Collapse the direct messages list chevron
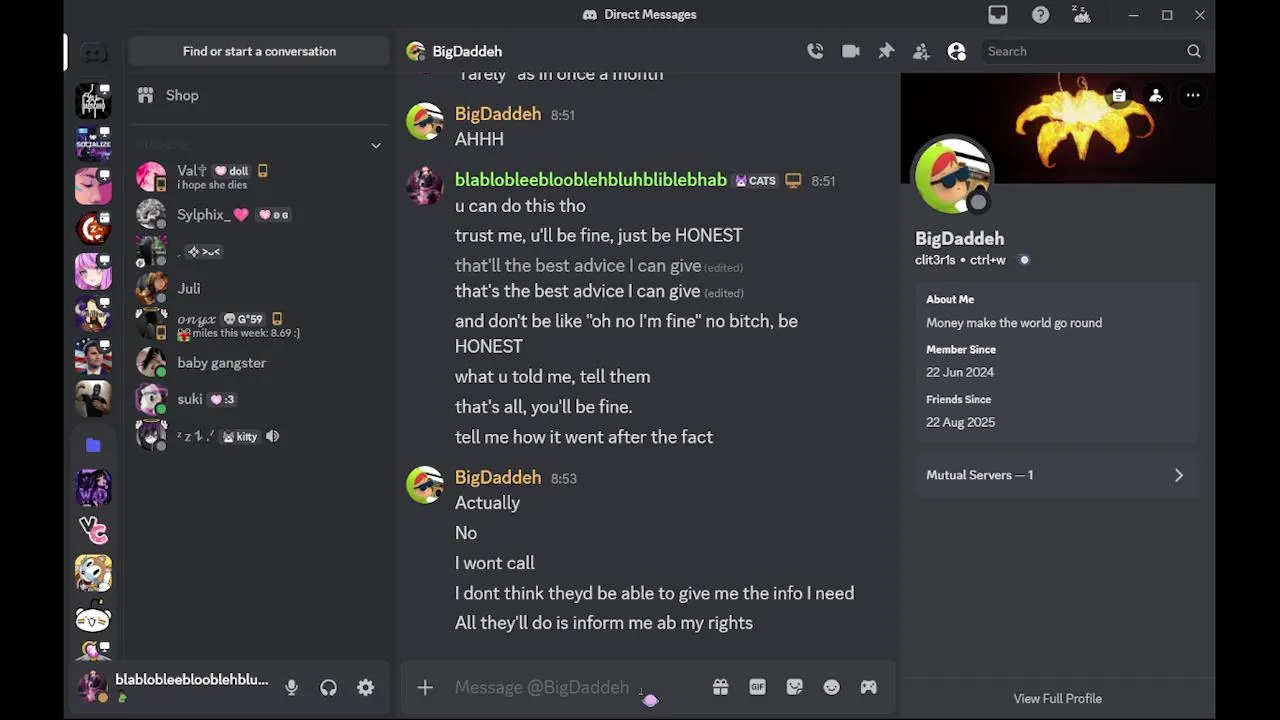This screenshot has width=1280, height=720. tap(376, 145)
